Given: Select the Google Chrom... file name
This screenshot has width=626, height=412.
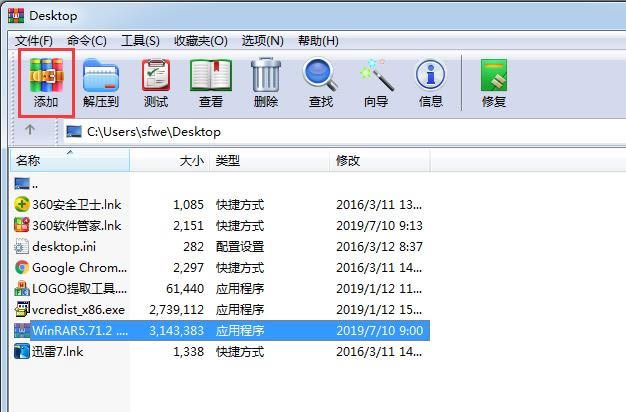Looking at the screenshot, I should (x=79, y=267).
